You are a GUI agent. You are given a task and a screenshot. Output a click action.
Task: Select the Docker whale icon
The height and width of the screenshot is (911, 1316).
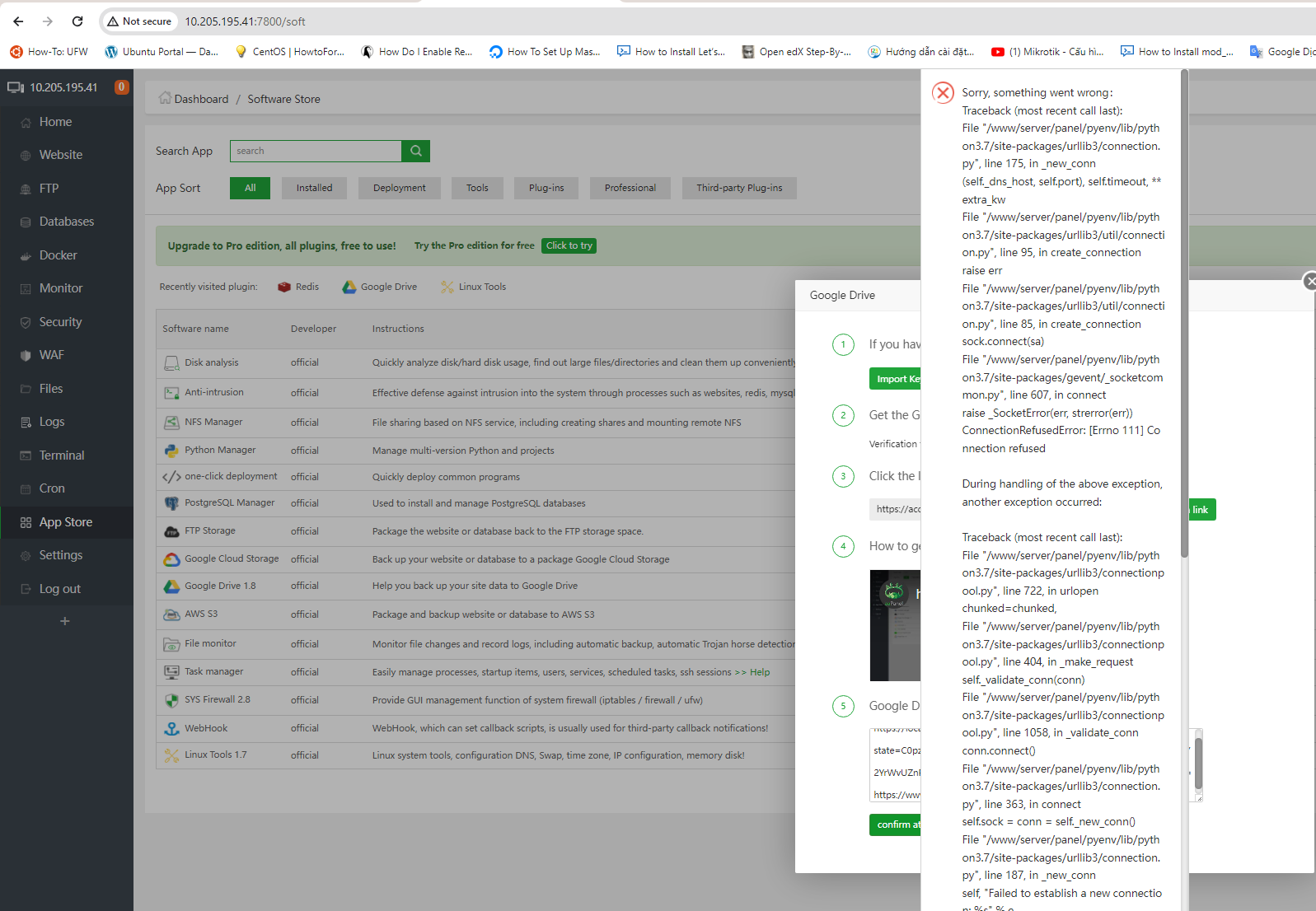(26, 255)
